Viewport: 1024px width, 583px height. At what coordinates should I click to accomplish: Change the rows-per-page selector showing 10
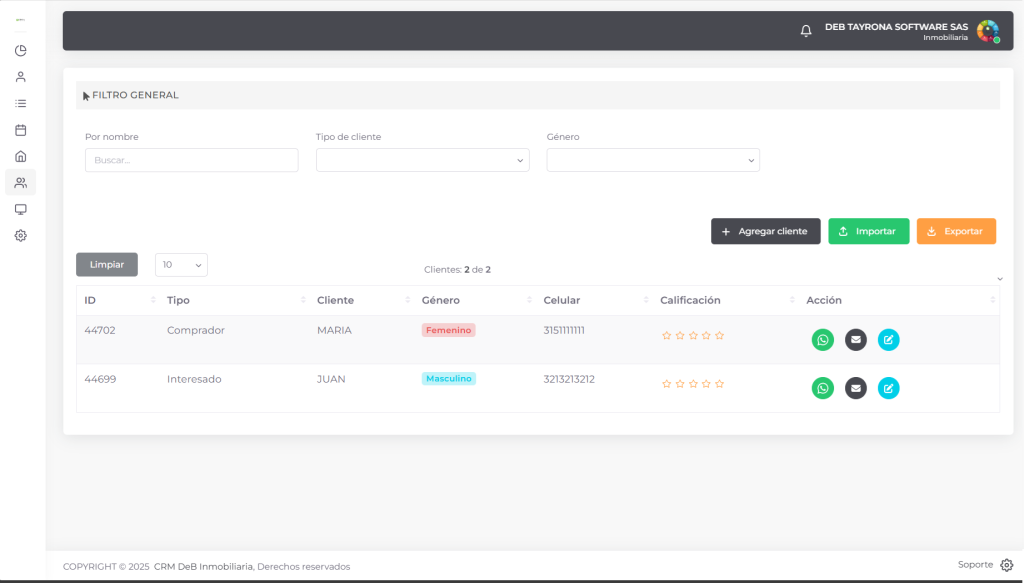pyautogui.click(x=181, y=265)
